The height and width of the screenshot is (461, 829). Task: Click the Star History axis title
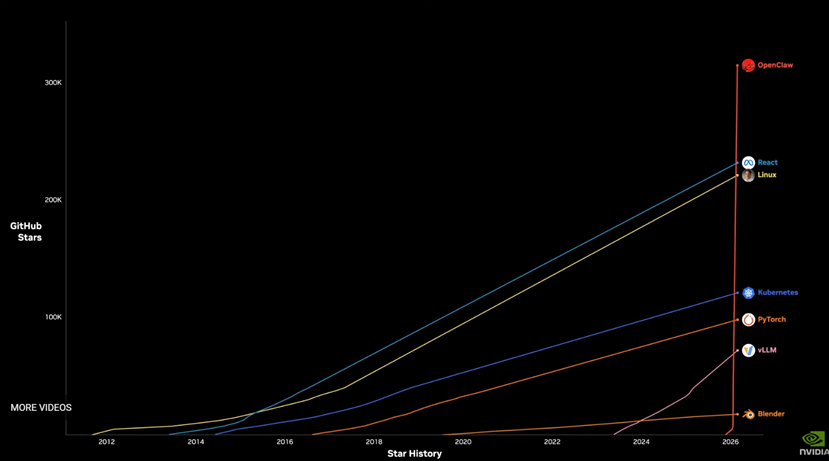[x=414, y=454]
